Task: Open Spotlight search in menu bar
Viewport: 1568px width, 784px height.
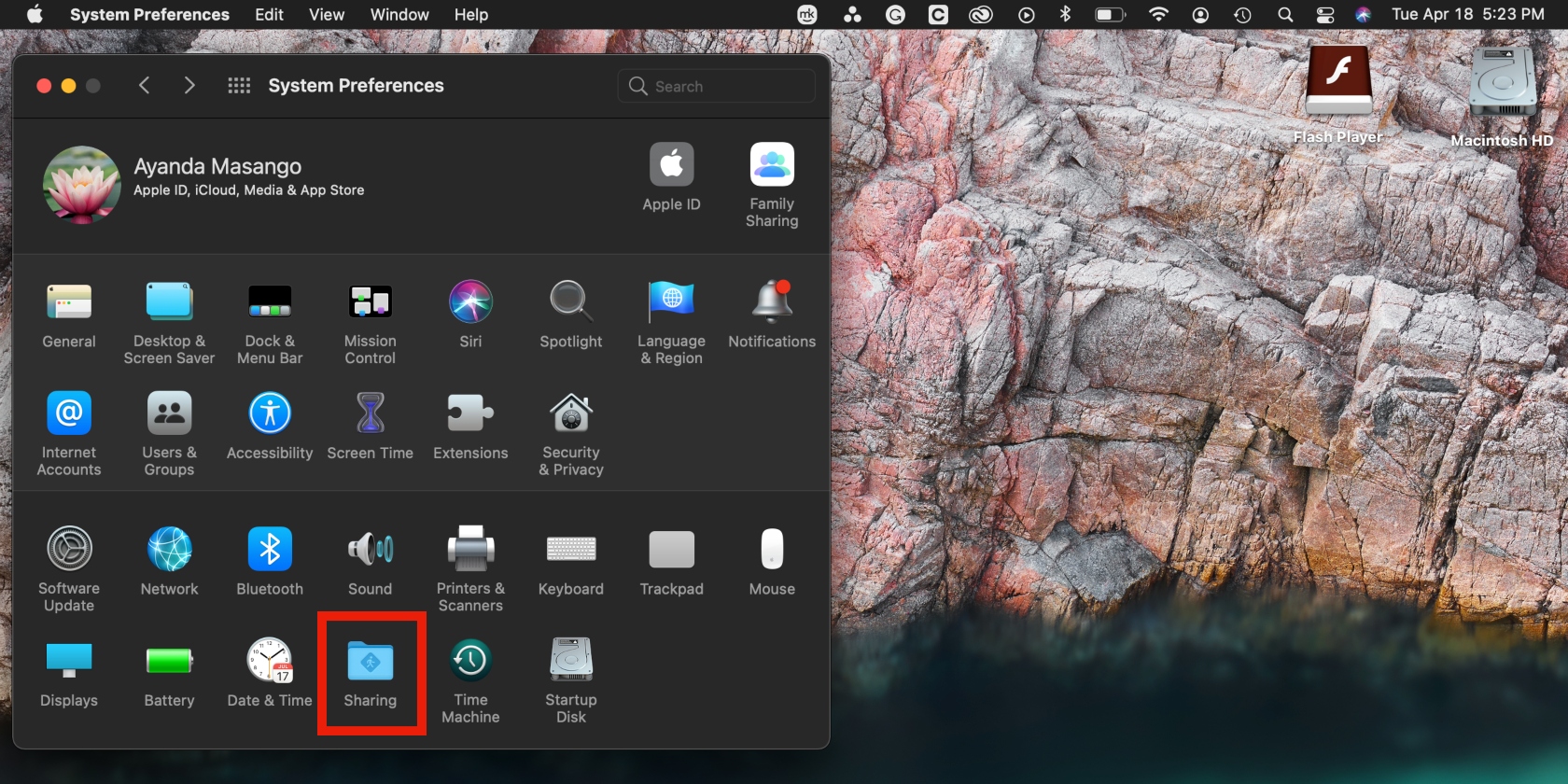Action: click(x=1285, y=14)
